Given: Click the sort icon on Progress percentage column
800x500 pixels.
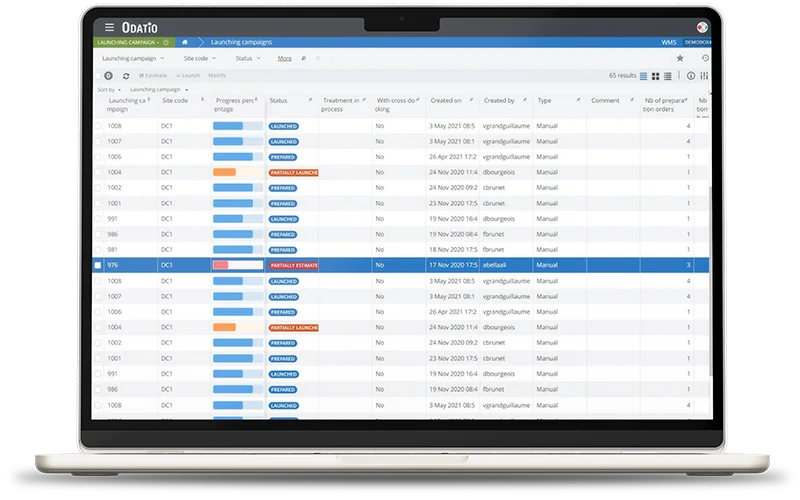Looking at the screenshot, I should [x=256, y=99].
